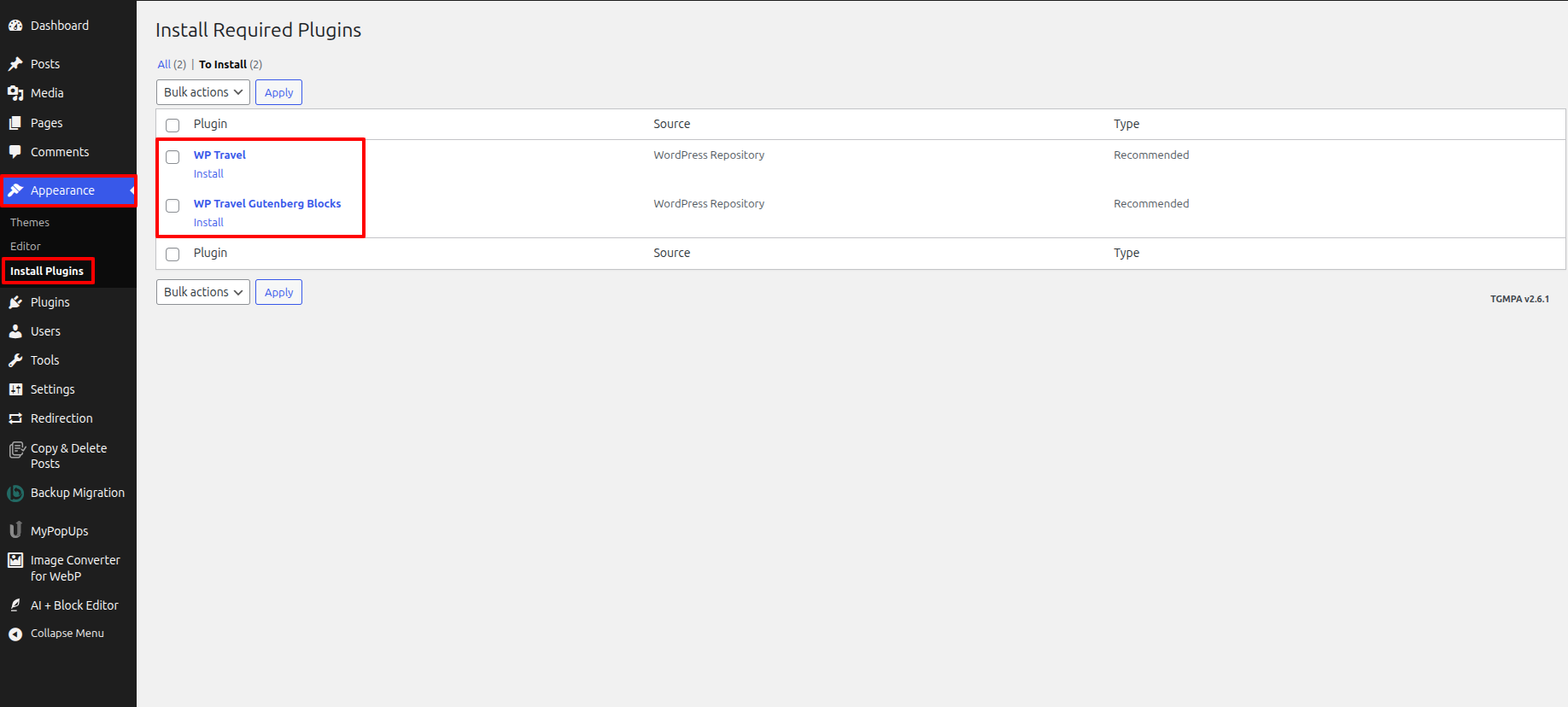The width and height of the screenshot is (1568, 707).
Task: Open the bottom Bulk actions dropdown
Action: click(x=203, y=292)
